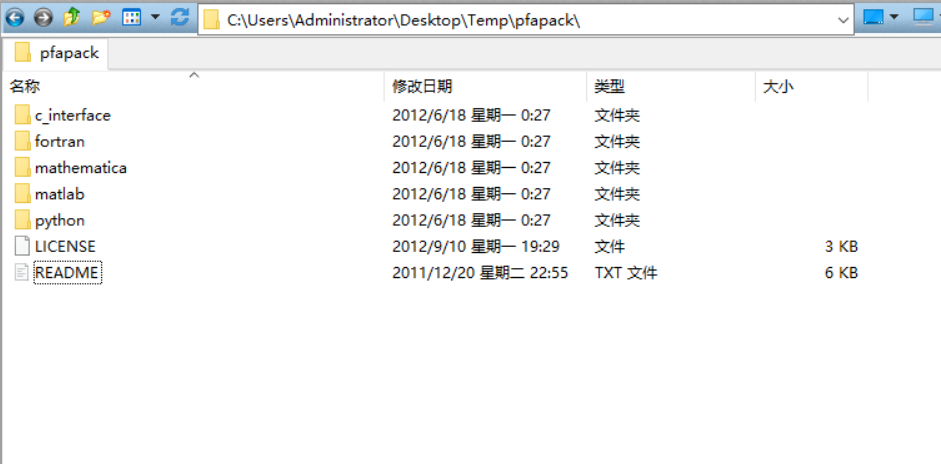This screenshot has width=941, height=464.
Task: Refresh the file list
Action: (179, 18)
